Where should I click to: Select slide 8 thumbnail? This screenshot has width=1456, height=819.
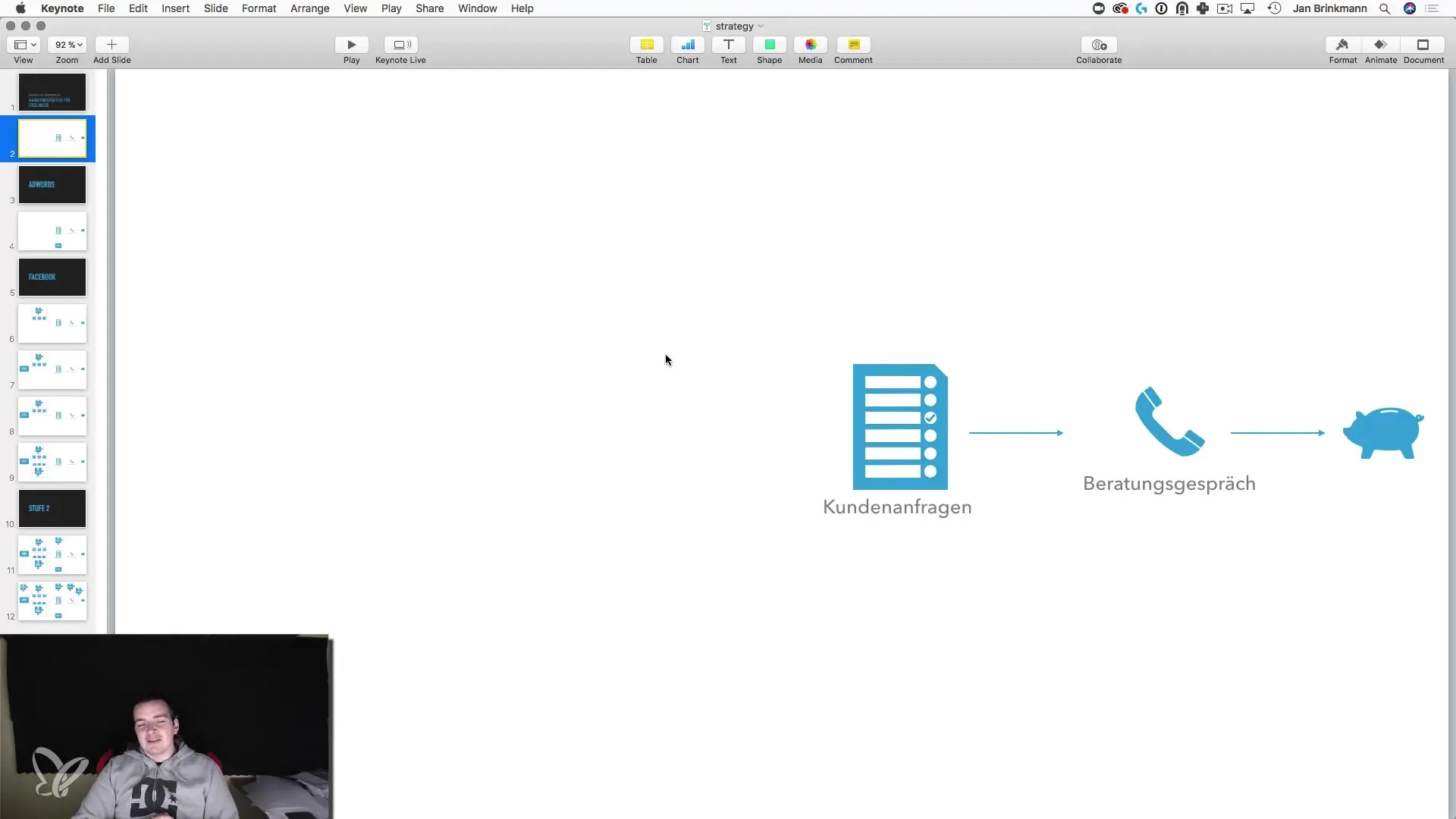pyautogui.click(x=52, y=416)
